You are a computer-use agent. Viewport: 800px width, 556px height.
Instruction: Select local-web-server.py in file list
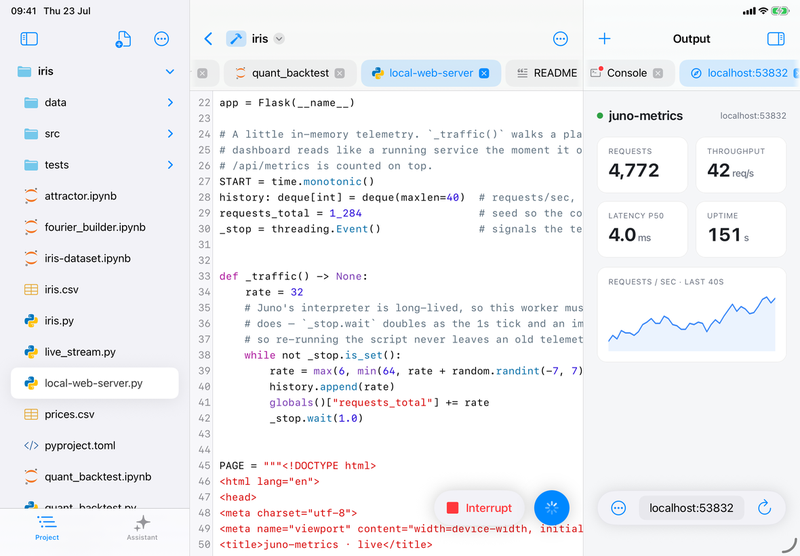pyautogui.click(x=94, y=383)
